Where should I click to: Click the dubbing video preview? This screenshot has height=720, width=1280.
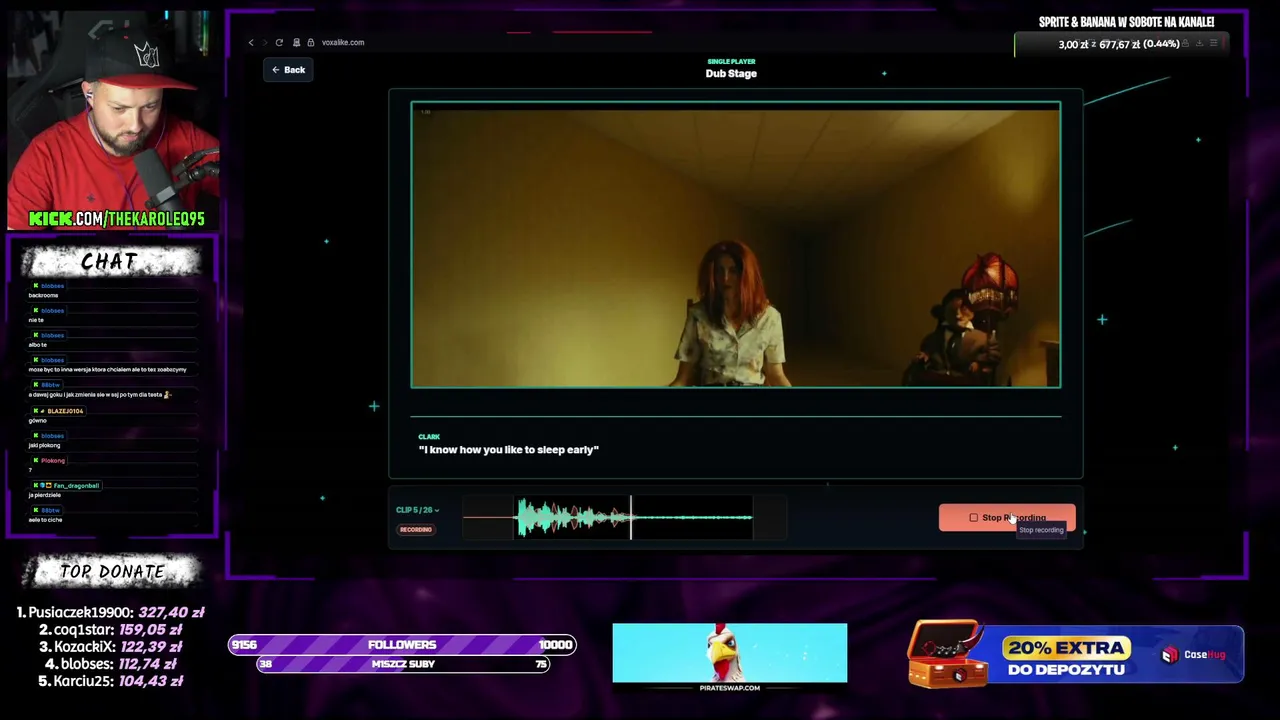point(736,245)
